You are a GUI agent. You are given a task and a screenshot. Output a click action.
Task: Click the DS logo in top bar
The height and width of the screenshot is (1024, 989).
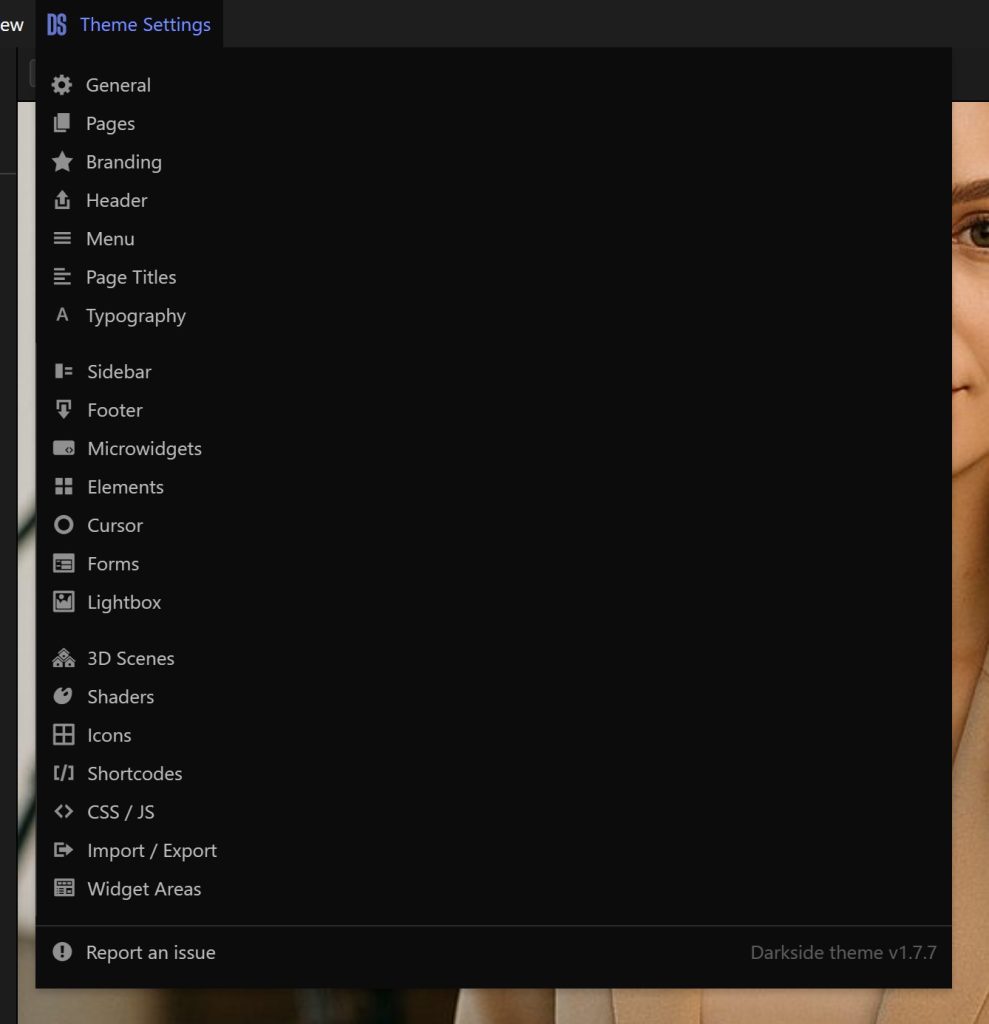(x=57, y=25)
